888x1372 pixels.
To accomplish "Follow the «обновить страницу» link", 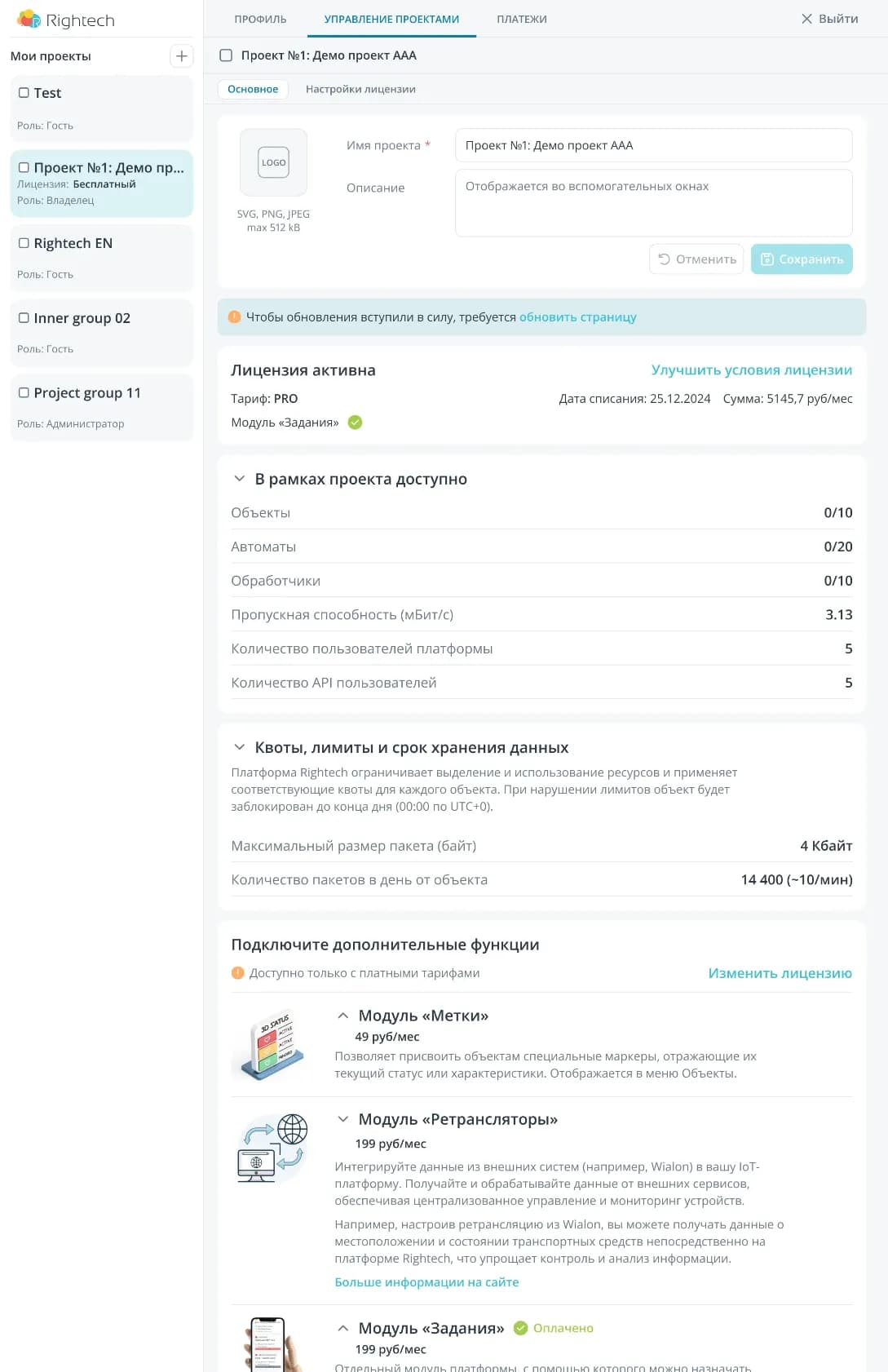I will point(577,317).
